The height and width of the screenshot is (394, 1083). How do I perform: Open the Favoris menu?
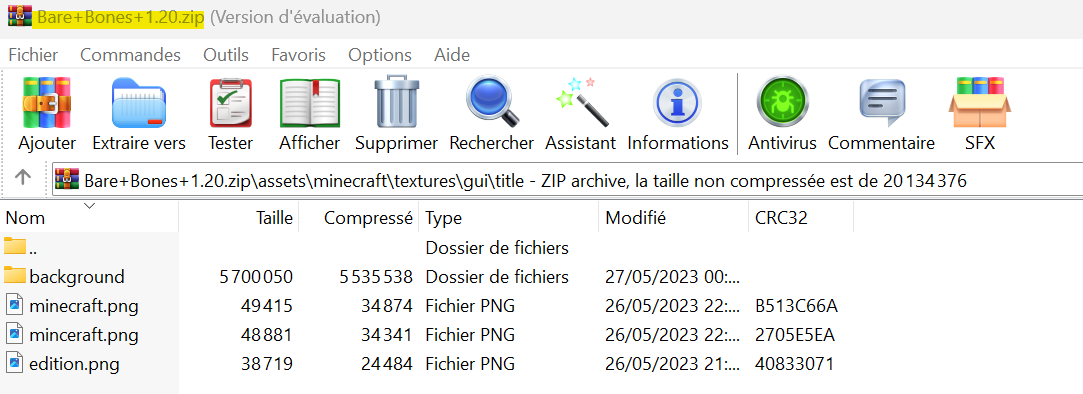point(298,55)
